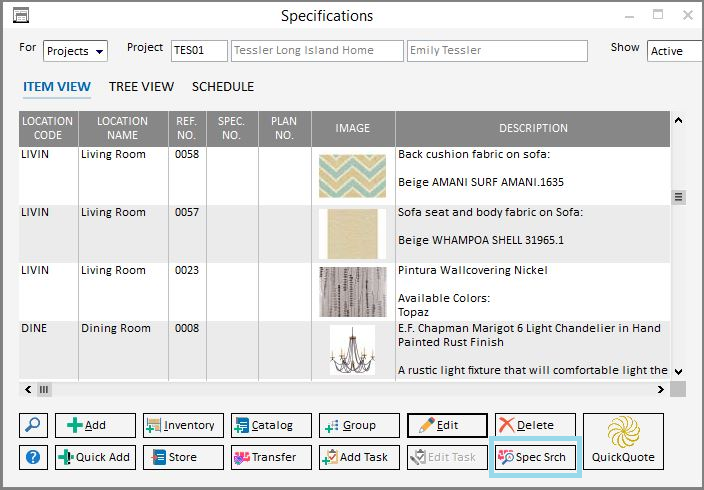The height and width of the screenshot is (490, 704).
Task: Open the blue help question mark icon
Action: 33,457
